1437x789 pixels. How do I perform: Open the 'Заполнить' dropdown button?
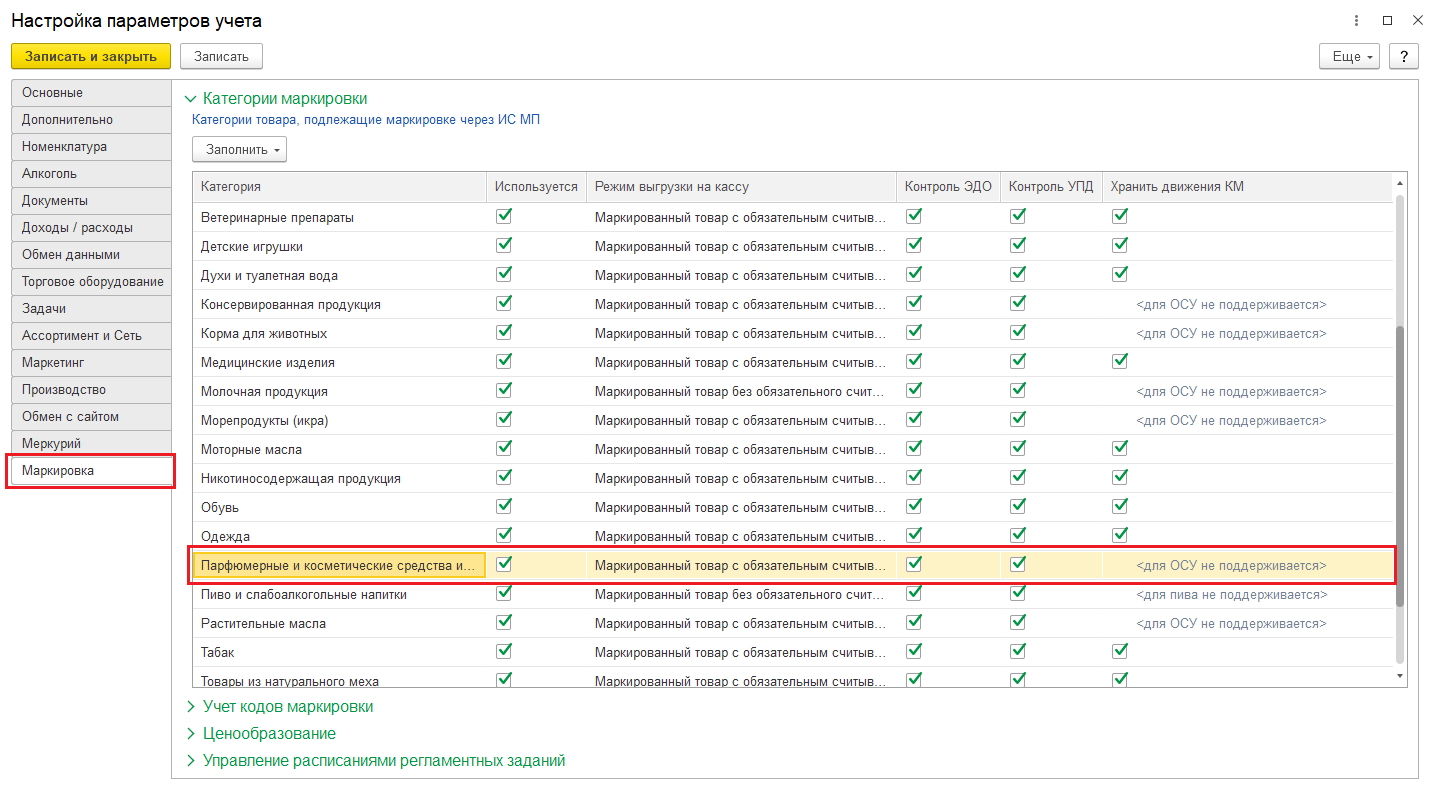[x=239, y=150]
